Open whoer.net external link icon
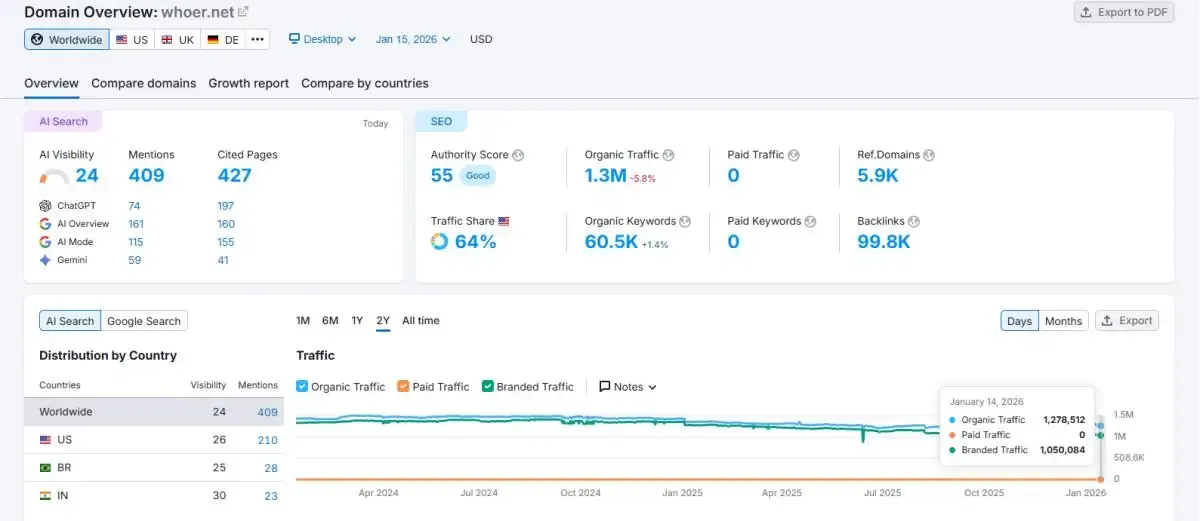 (x=243, y=12)
